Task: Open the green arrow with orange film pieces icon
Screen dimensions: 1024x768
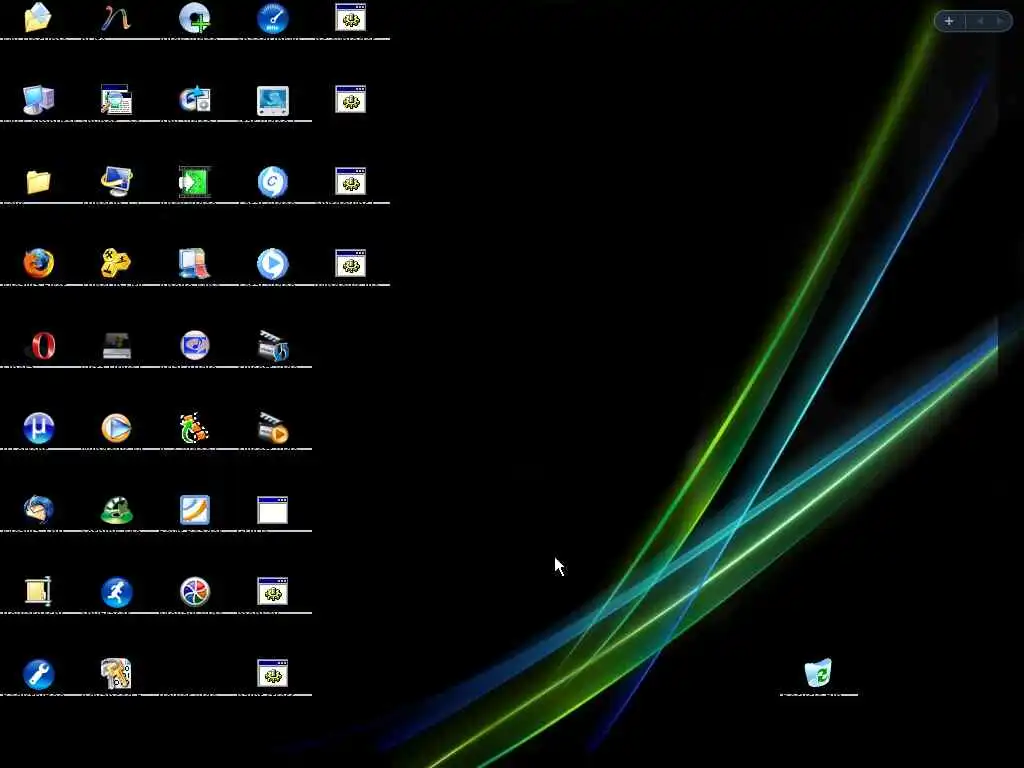Action: click(x=194, y=428)
